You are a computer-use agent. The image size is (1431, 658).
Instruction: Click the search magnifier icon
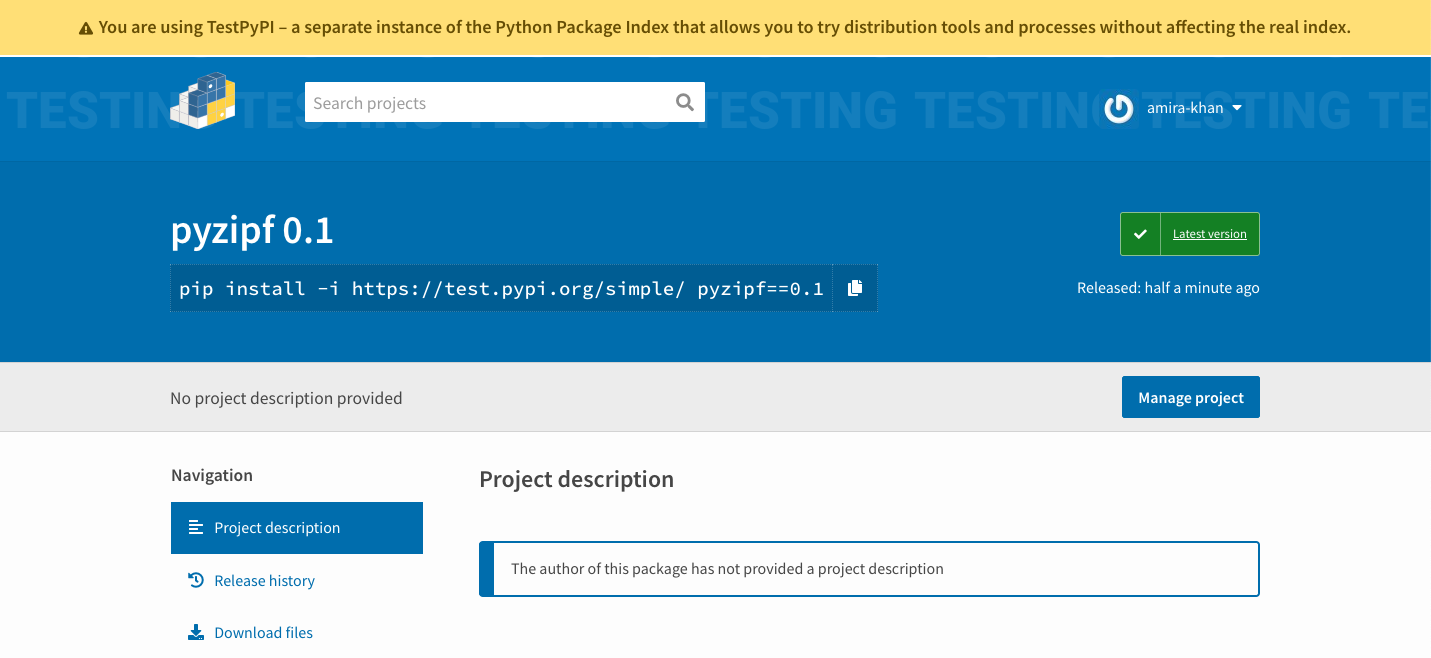[x=684, y=102]
